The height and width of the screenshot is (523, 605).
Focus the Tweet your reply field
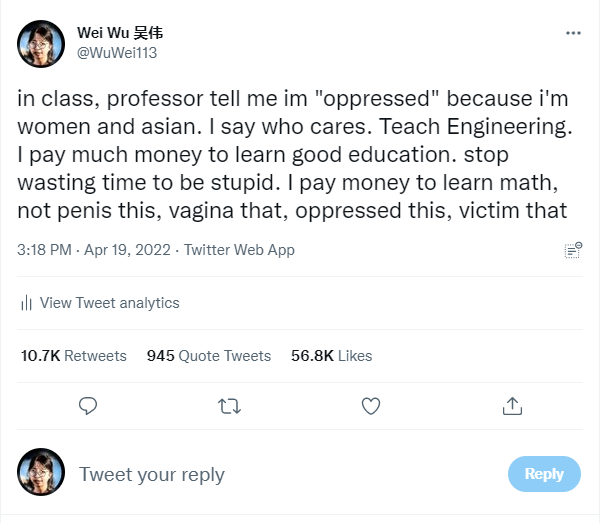[x=280, y=474]
